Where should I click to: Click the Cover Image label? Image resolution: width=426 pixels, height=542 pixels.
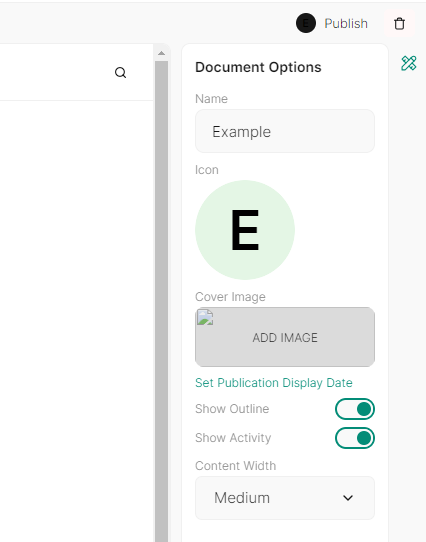pos(230,297)
